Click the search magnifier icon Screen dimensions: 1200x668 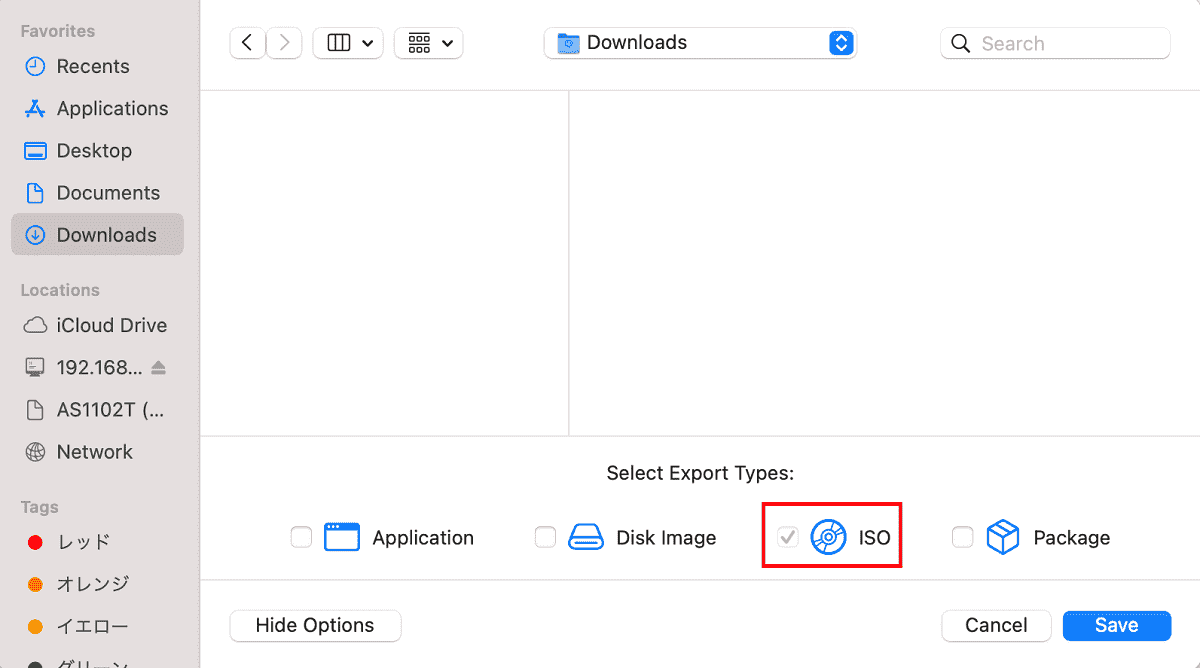click(961, 43)
